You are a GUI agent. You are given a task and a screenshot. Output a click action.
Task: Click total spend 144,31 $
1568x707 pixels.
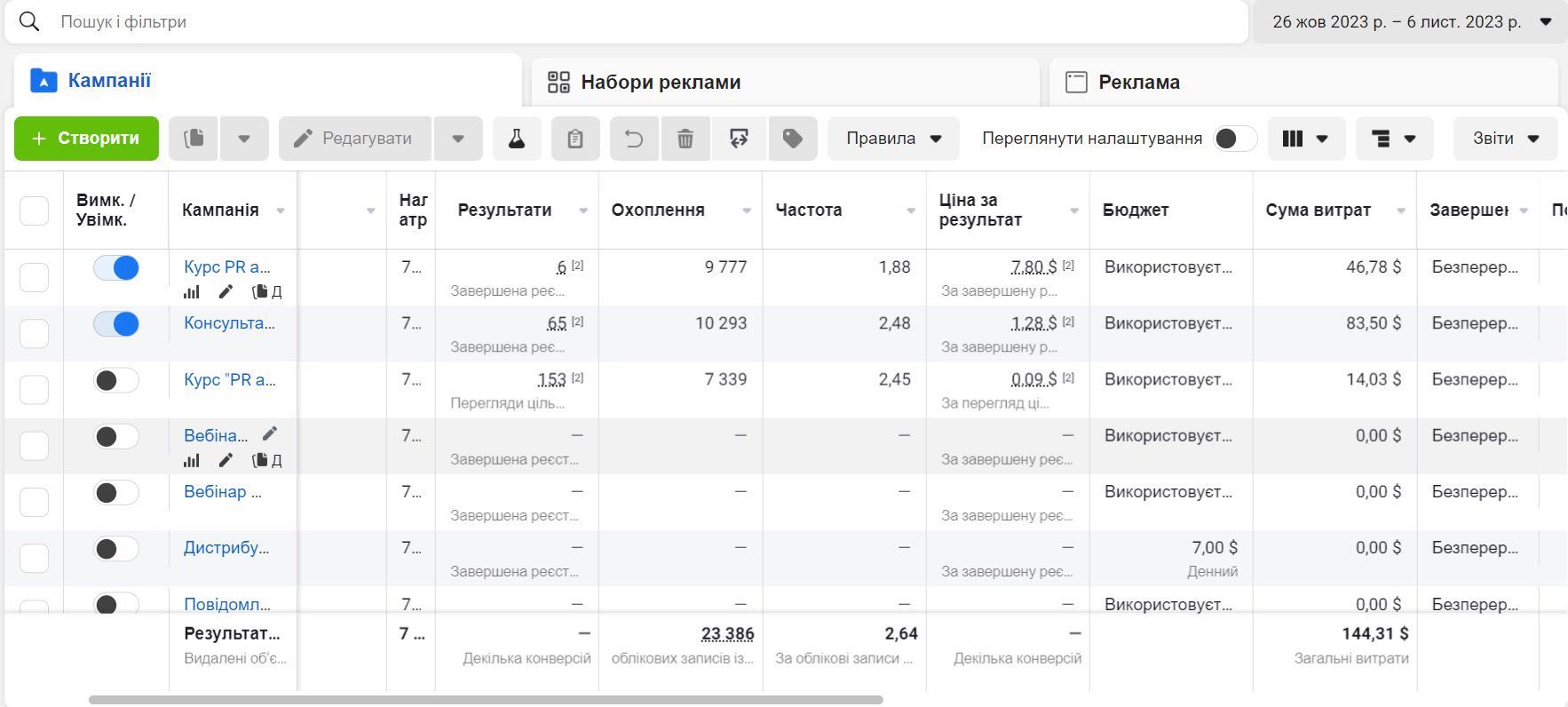[x=1374, y=634]
